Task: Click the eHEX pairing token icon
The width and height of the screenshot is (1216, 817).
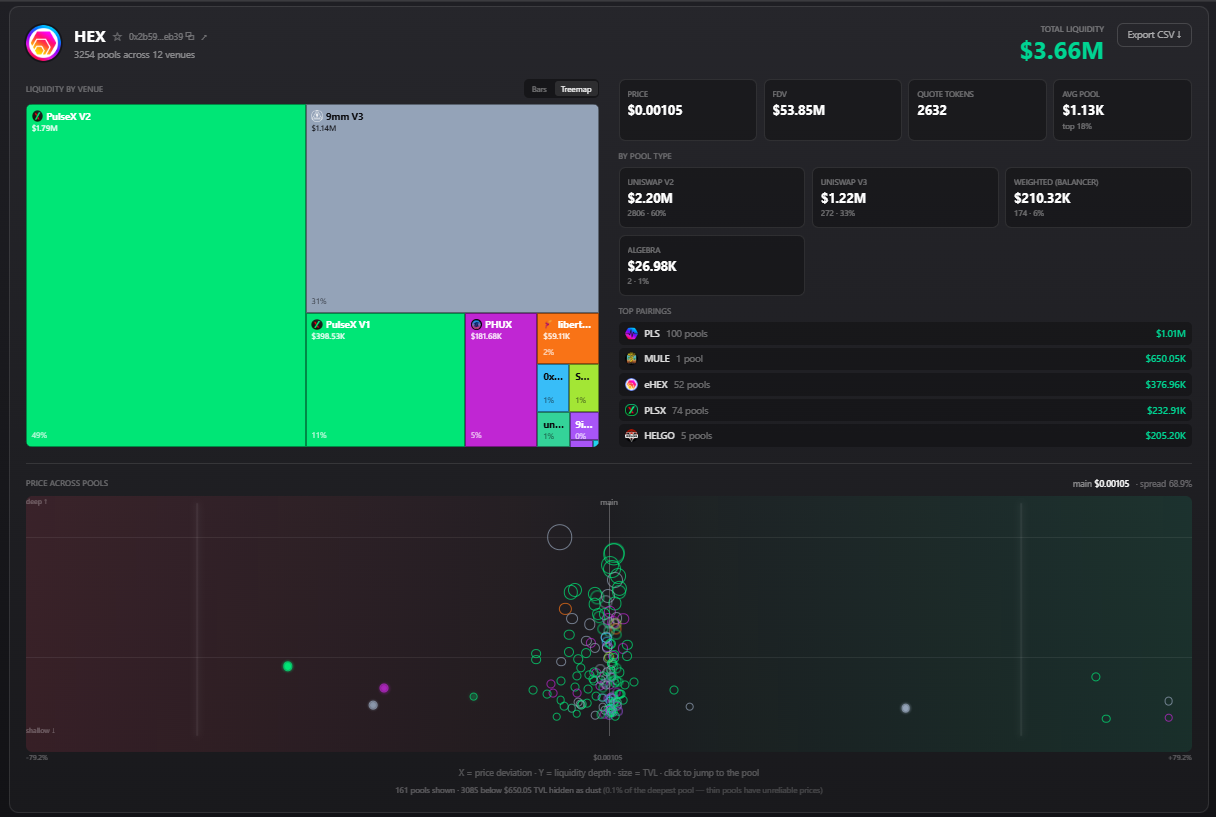Action: (631, 384)
